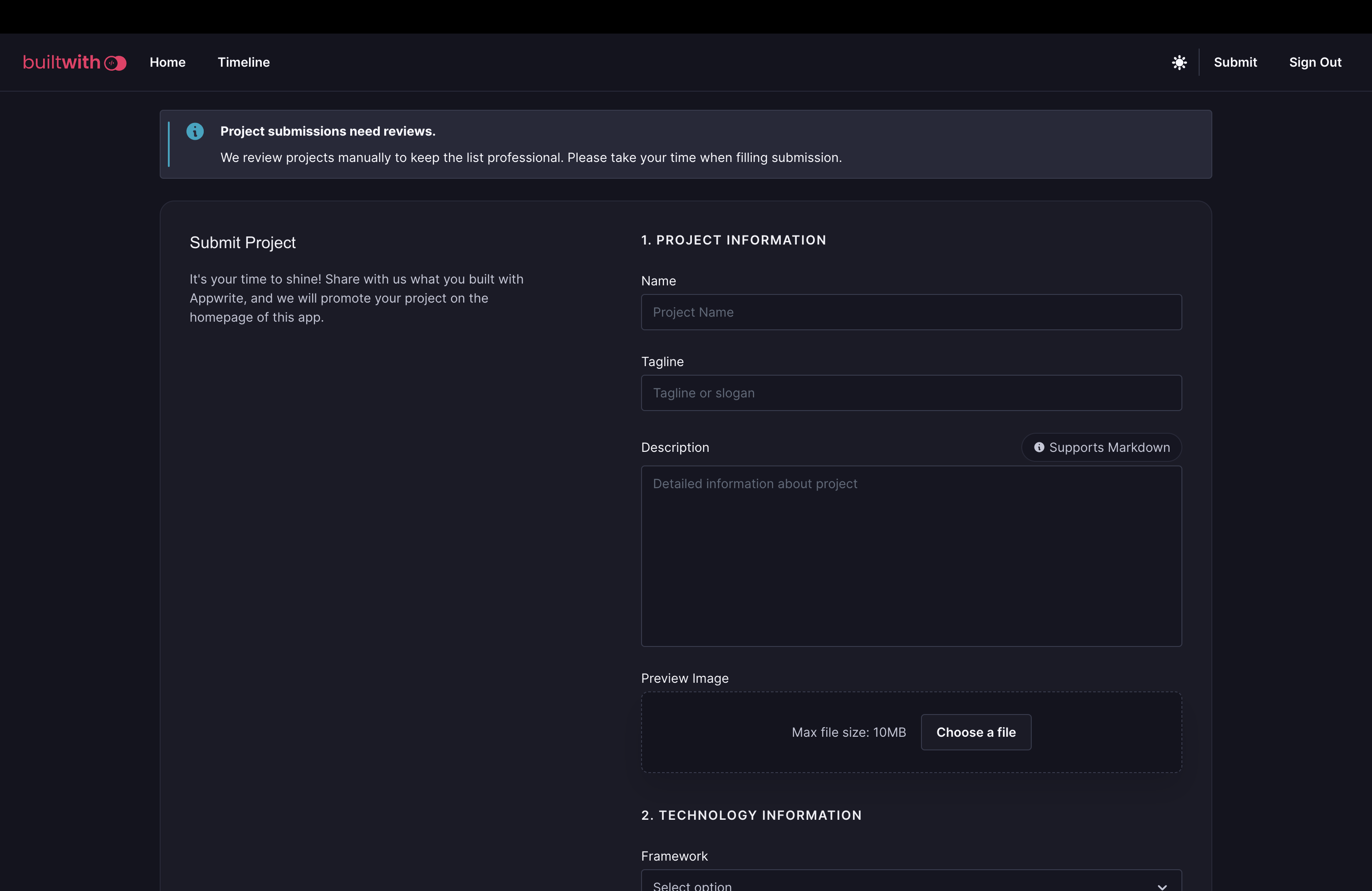Click the builtwith logo
This screenshot has height=891, width=1372.
point(74,62)
